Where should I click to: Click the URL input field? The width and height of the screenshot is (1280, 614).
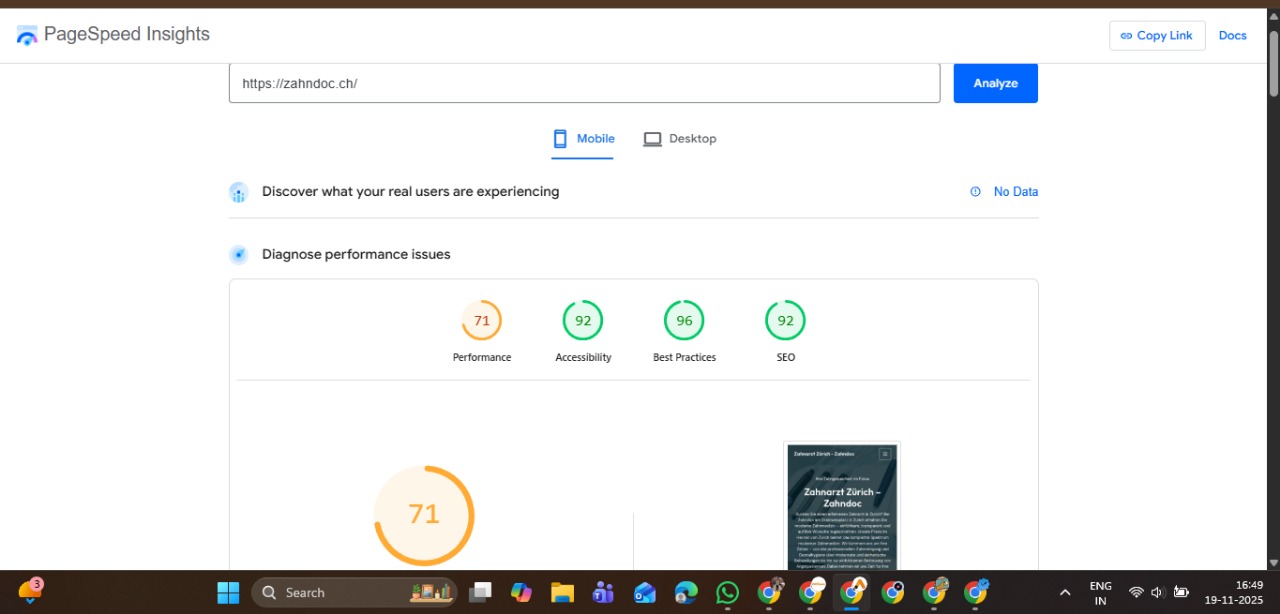click(584, 83)
